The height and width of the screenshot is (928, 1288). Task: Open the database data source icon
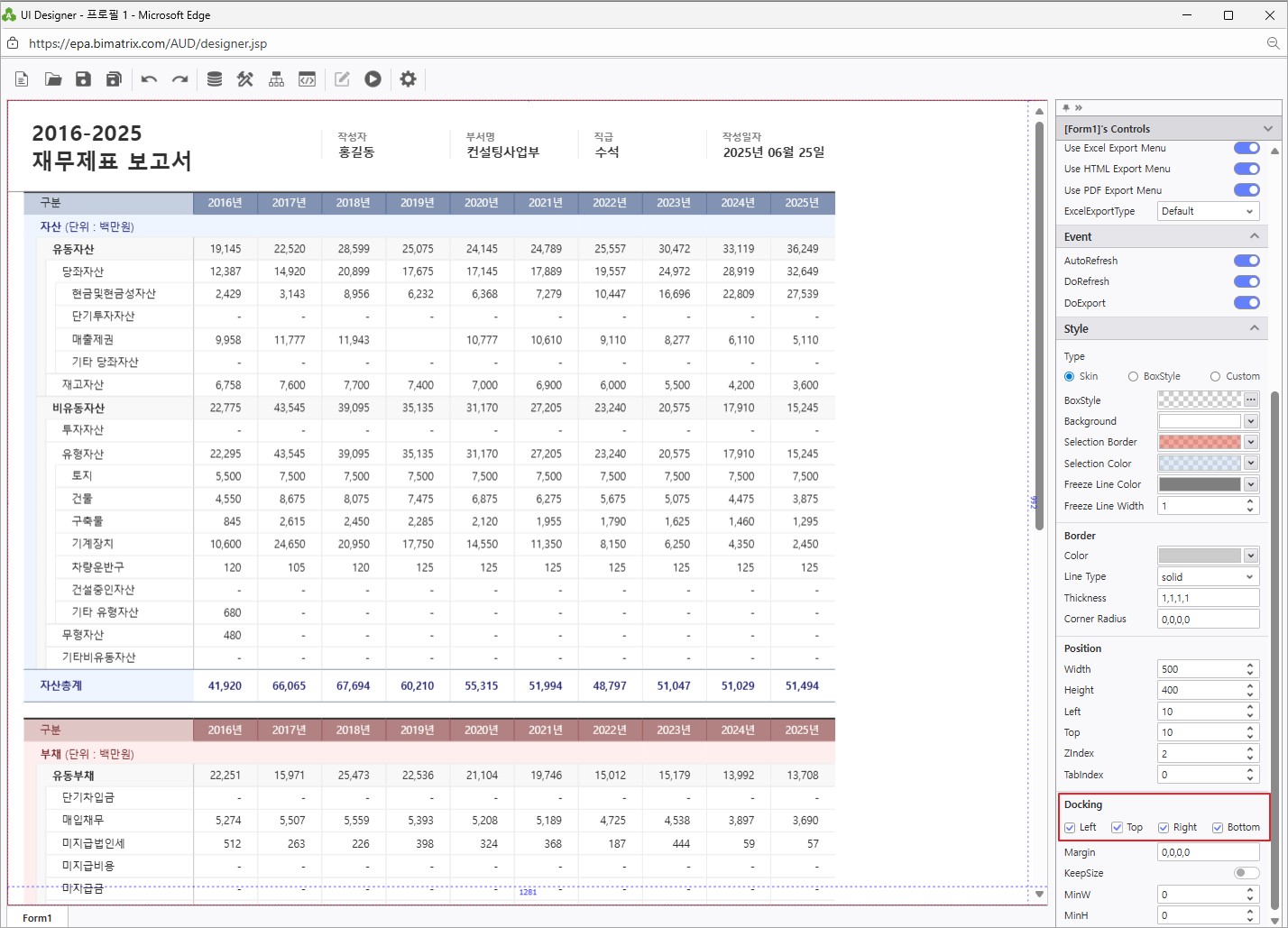[215, 79]
